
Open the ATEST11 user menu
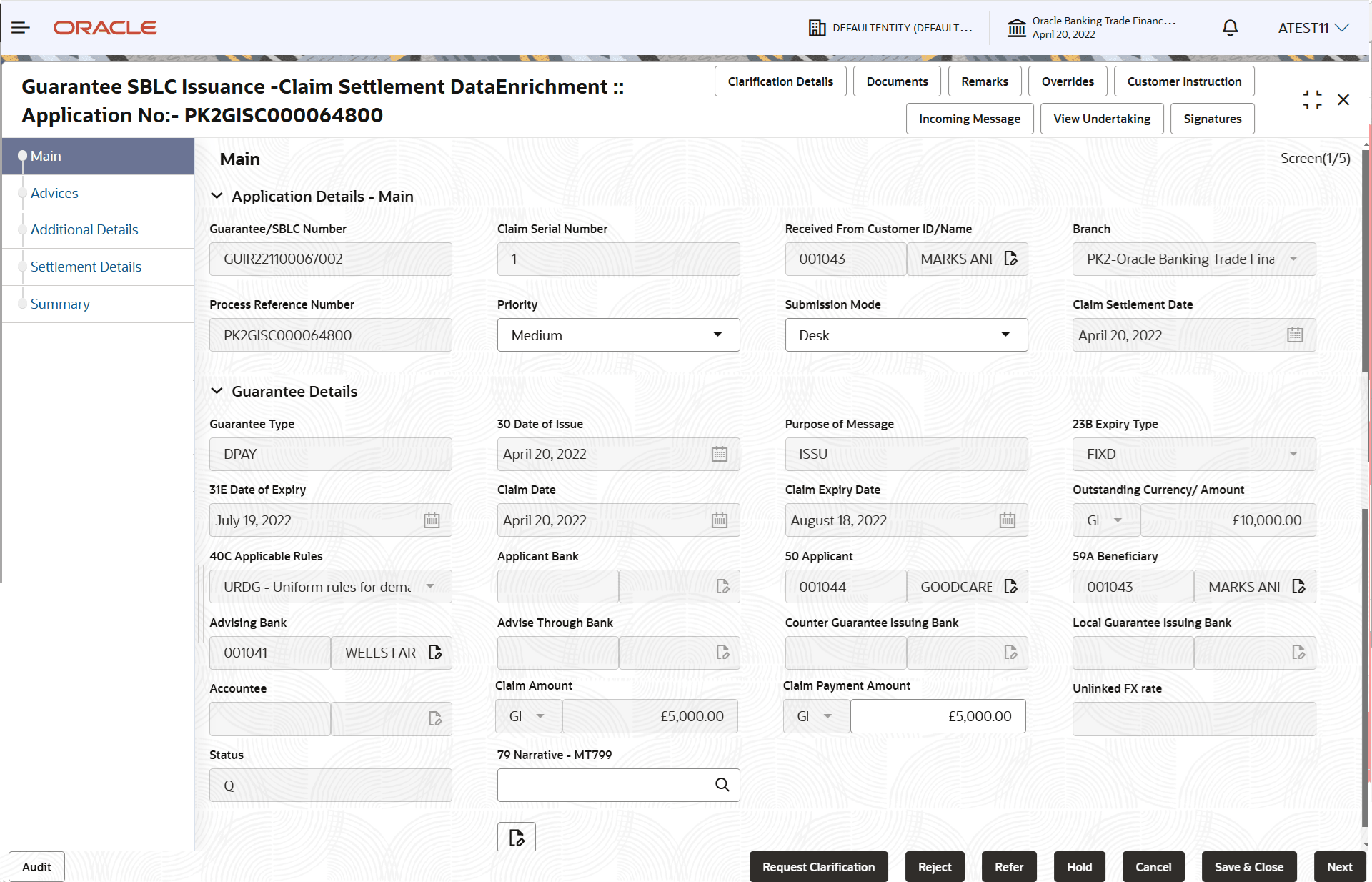[x=1313, y=28]
